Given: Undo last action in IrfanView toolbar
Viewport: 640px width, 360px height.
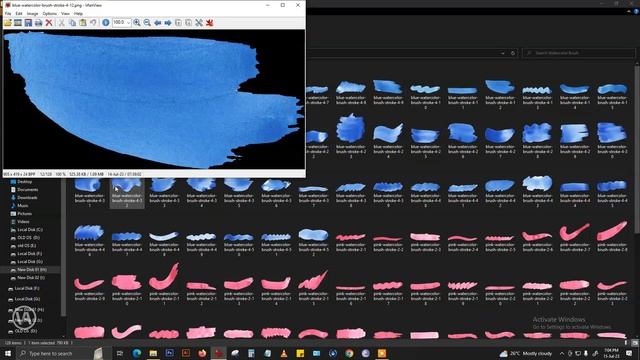Looking at the screenshot, I should [x=93, y=23].
